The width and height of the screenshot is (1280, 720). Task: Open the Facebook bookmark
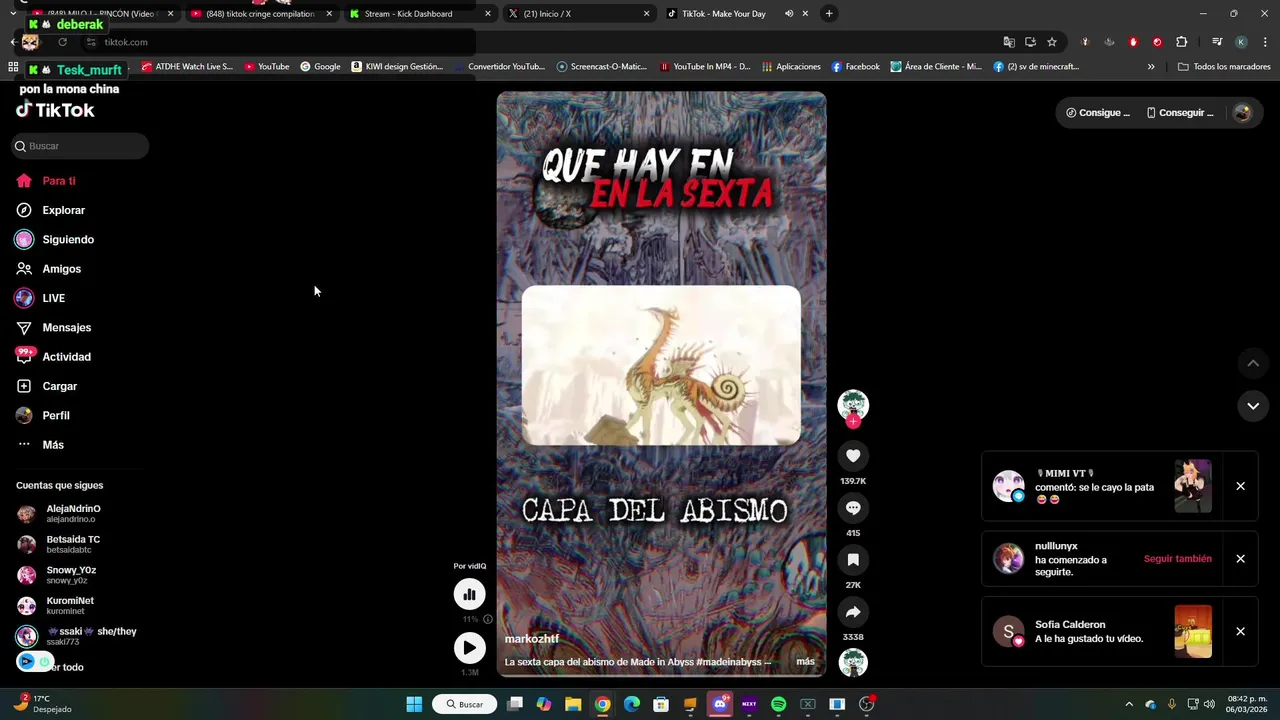[x=855, y=67]
